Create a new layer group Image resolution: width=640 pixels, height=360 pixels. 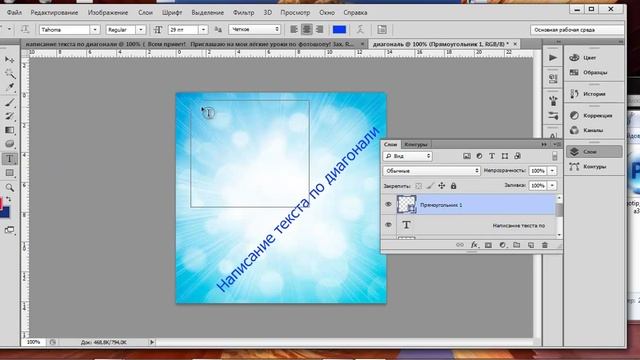tap(517, 245)
